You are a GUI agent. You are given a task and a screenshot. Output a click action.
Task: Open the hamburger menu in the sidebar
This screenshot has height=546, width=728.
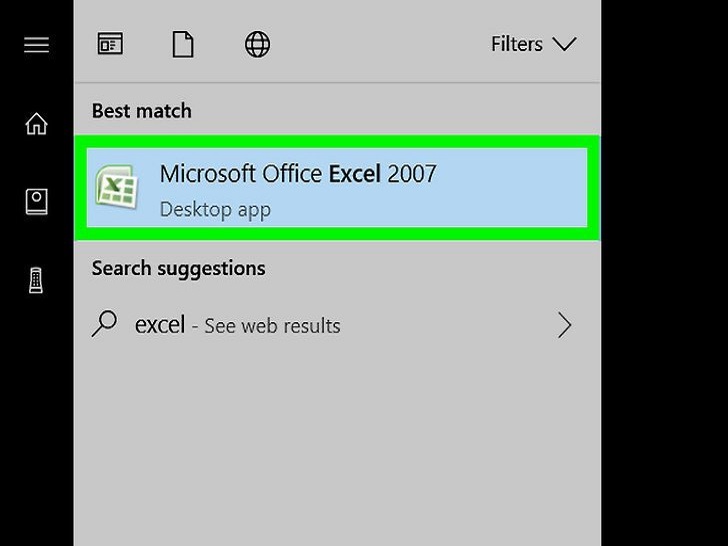coord(37,45)
